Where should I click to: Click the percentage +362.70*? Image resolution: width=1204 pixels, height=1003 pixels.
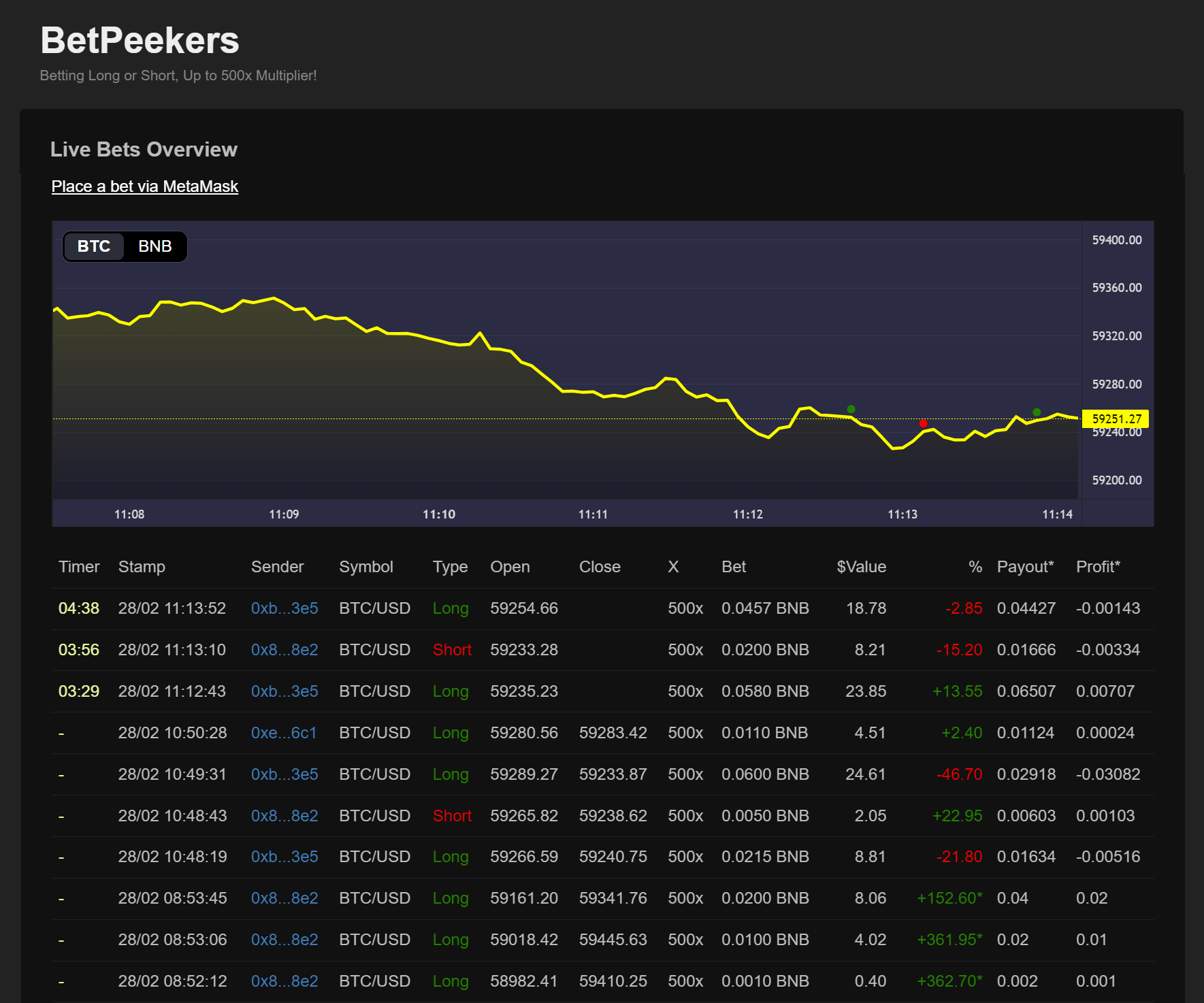point(949,981)
